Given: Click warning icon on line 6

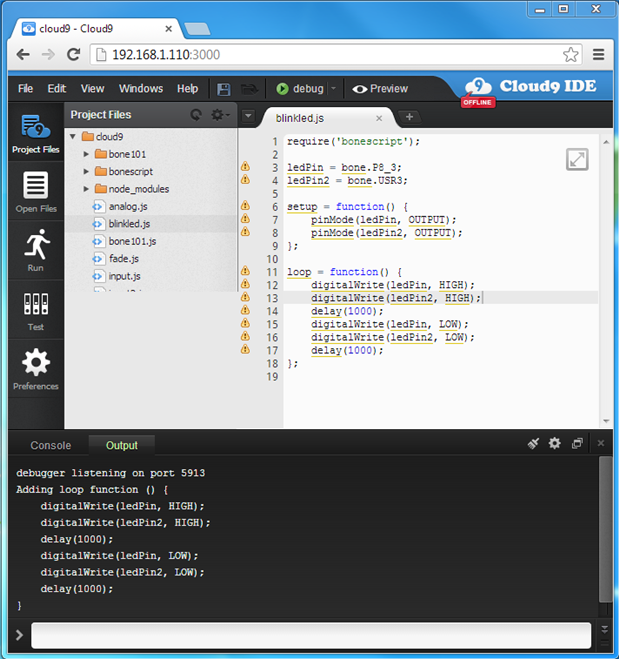Looking at the screenshot, I should [245, 206].
